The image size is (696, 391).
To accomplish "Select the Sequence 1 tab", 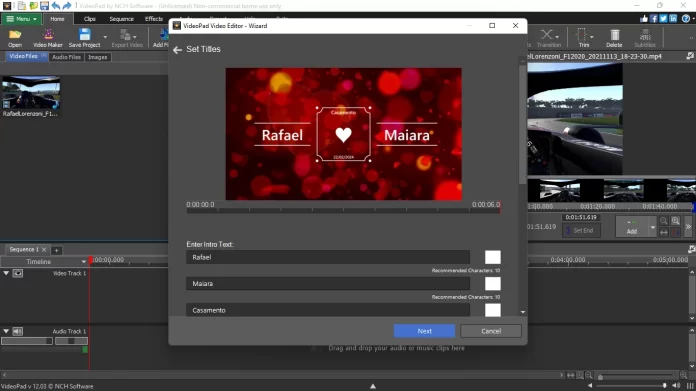I will click(x=24, y=249).
